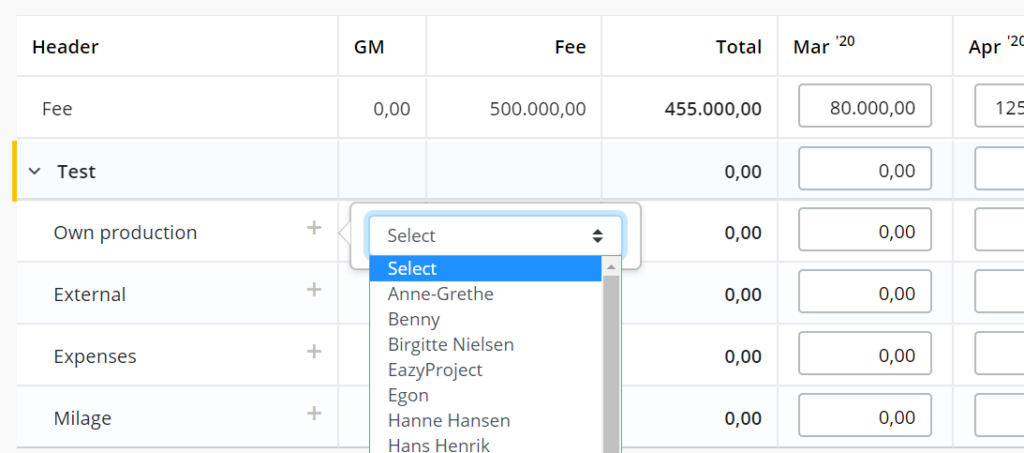The height and width of the screenshot is (453, 1024).
Task: Click the plus icon beside Own production
Action: tap(314, 228)
